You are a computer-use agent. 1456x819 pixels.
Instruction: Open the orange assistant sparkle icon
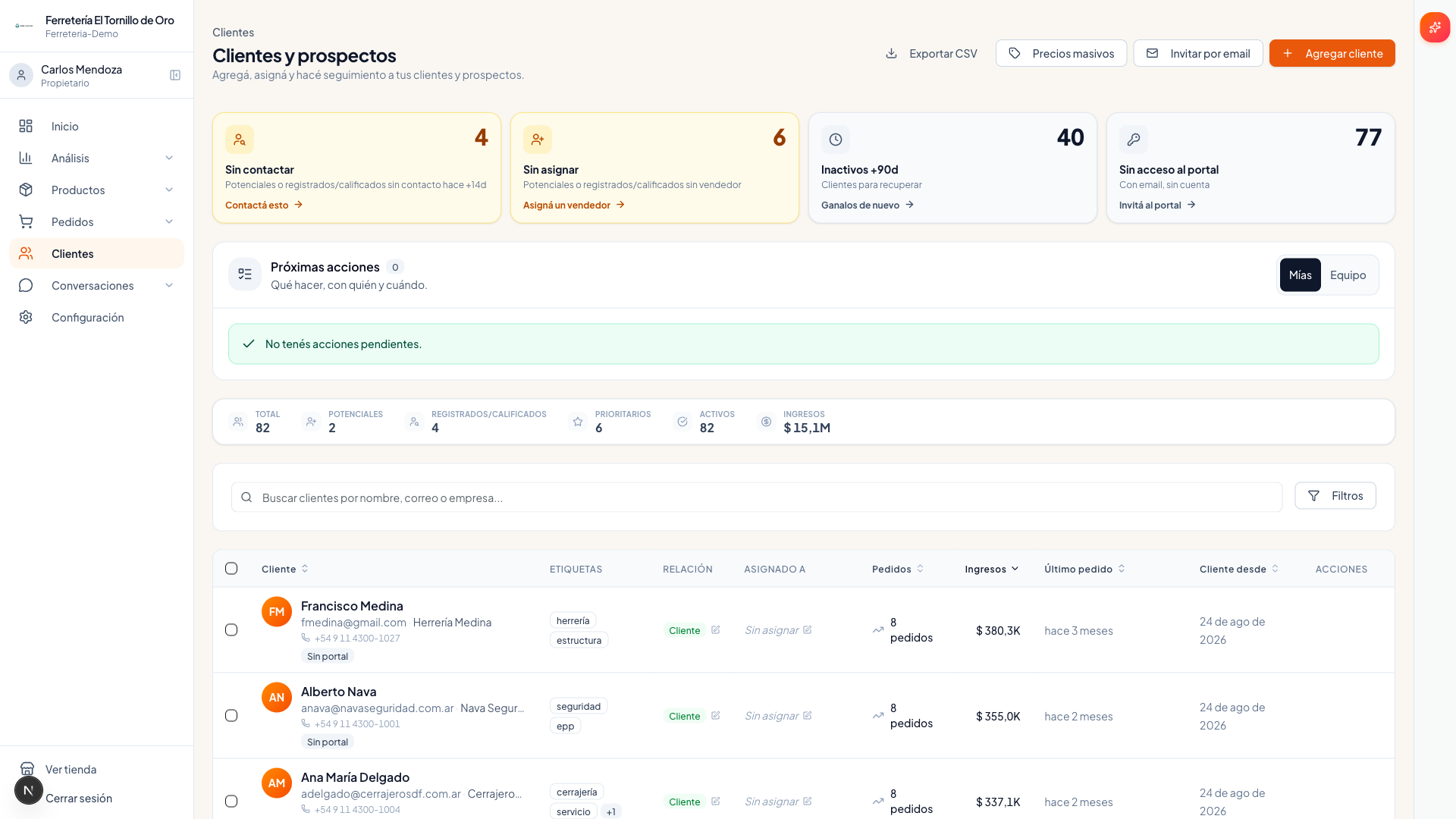tap(1435, 27)
